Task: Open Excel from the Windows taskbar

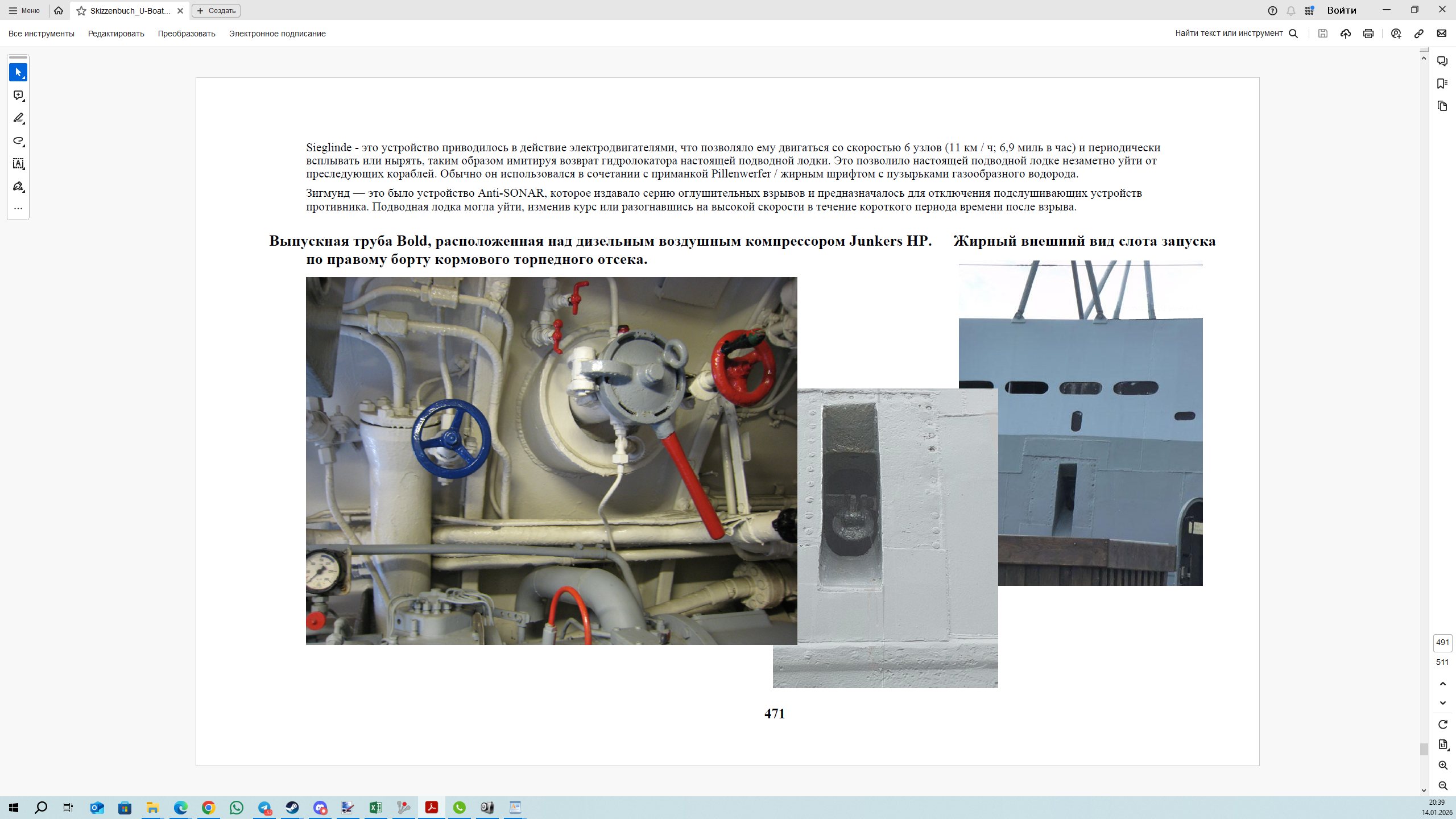Action: 375,808
